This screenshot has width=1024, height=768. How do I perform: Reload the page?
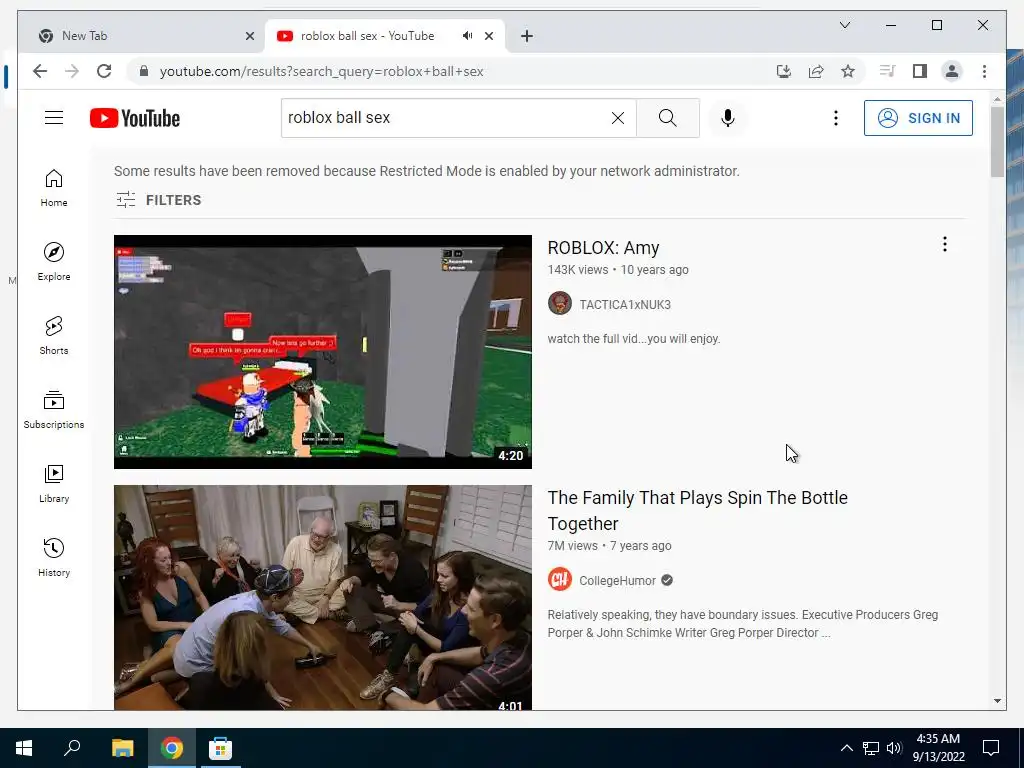[104, 71]
